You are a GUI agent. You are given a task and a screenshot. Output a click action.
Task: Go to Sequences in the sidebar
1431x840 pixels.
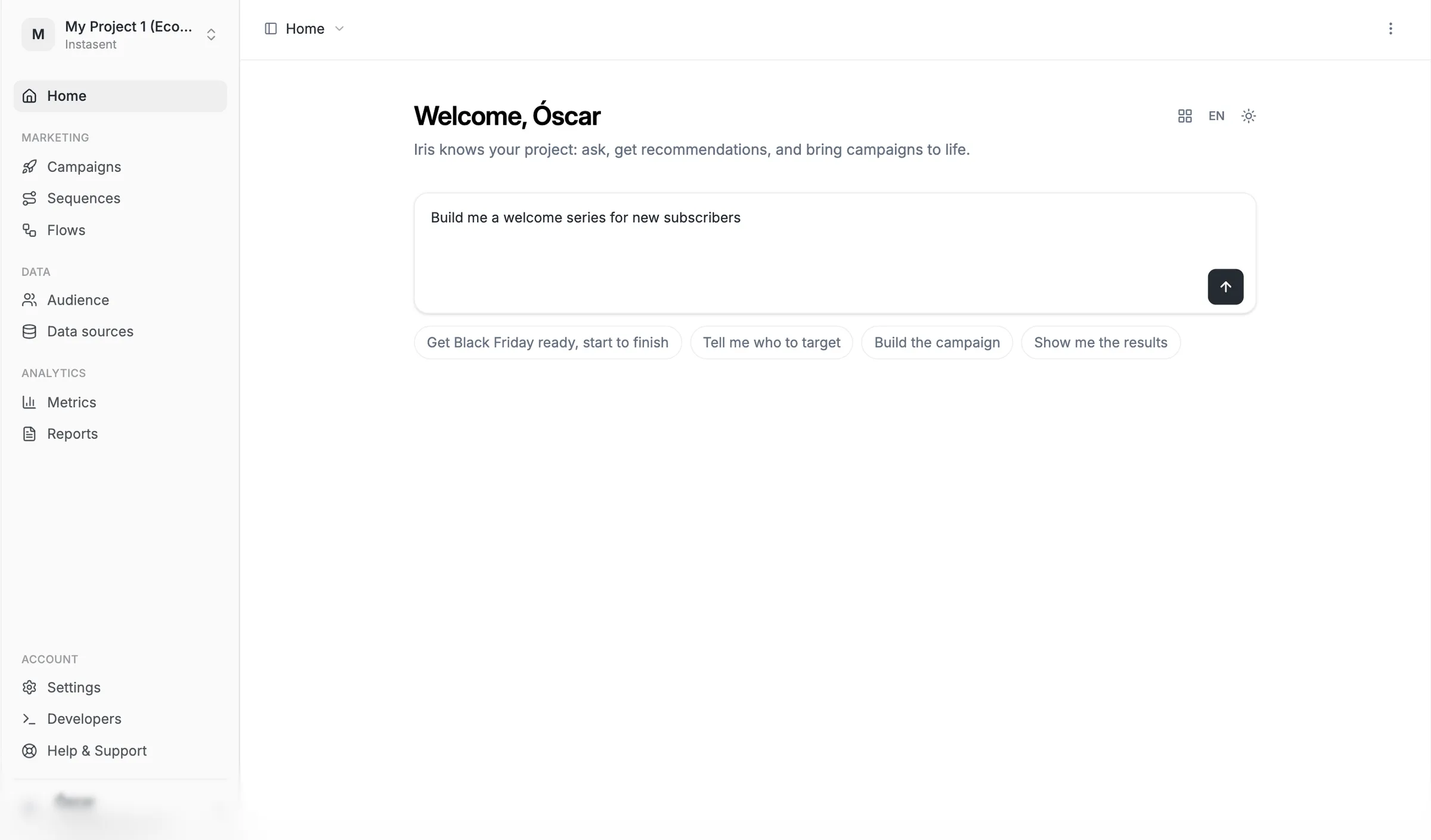click(120, 199)
